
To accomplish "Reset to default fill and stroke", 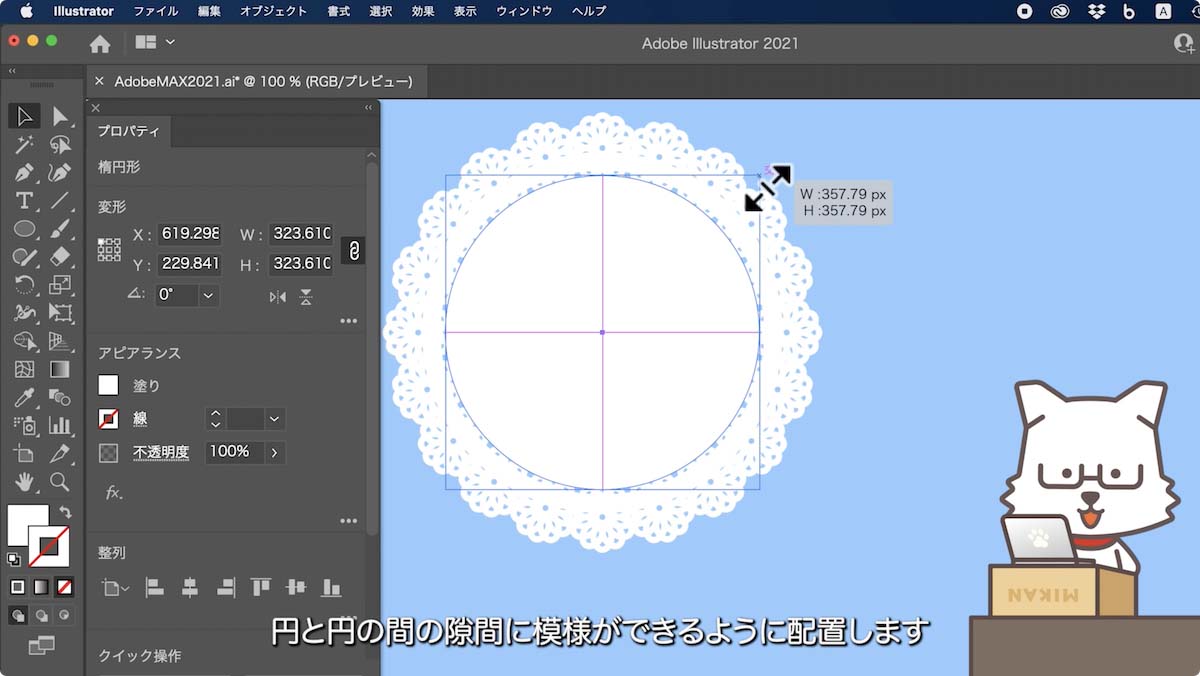I will coord(14,559).
